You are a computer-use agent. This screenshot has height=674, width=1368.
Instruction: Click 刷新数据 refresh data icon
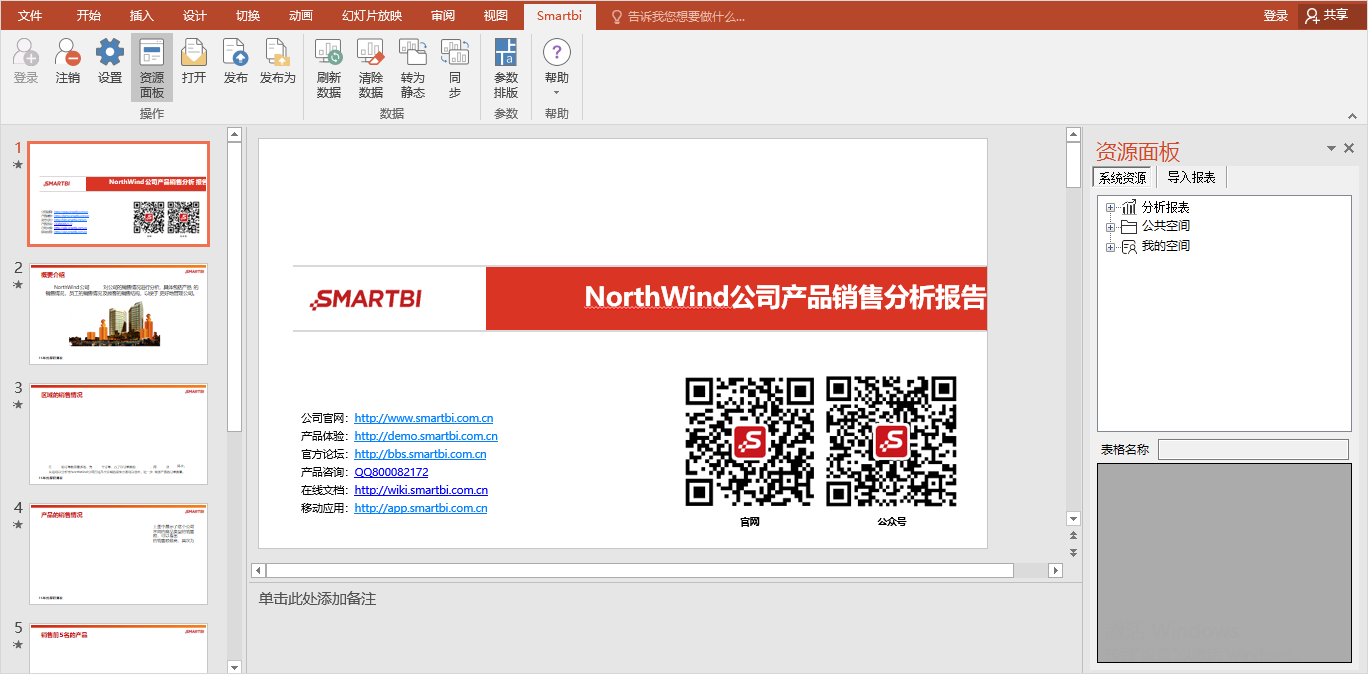(x=329, y=68)
